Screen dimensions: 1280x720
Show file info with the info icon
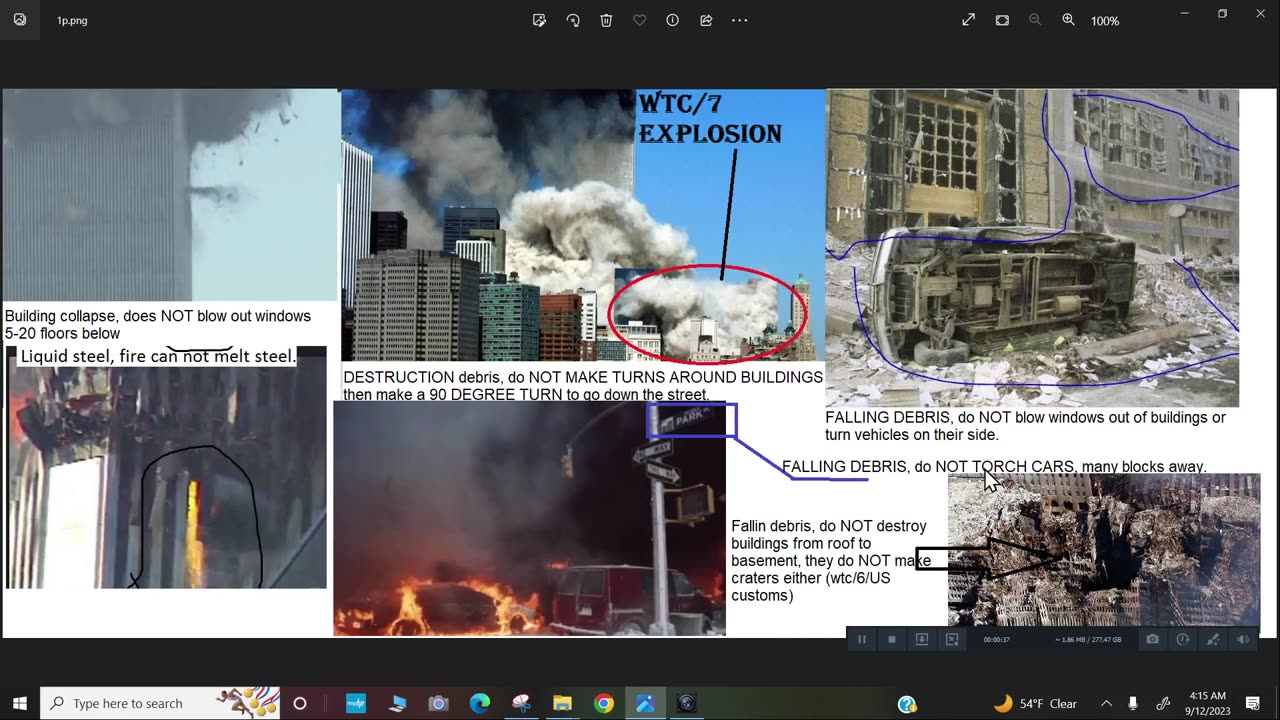pos(673,20)
